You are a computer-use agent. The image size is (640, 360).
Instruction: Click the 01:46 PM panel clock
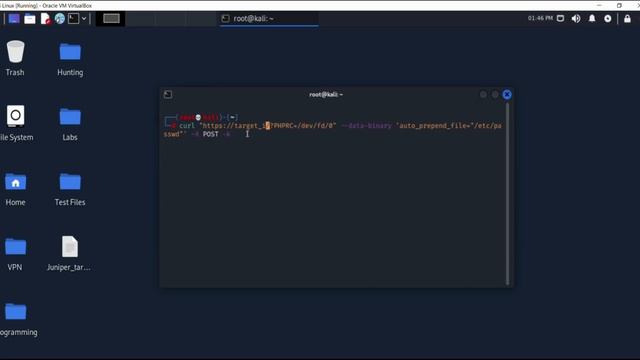[540, 18]
